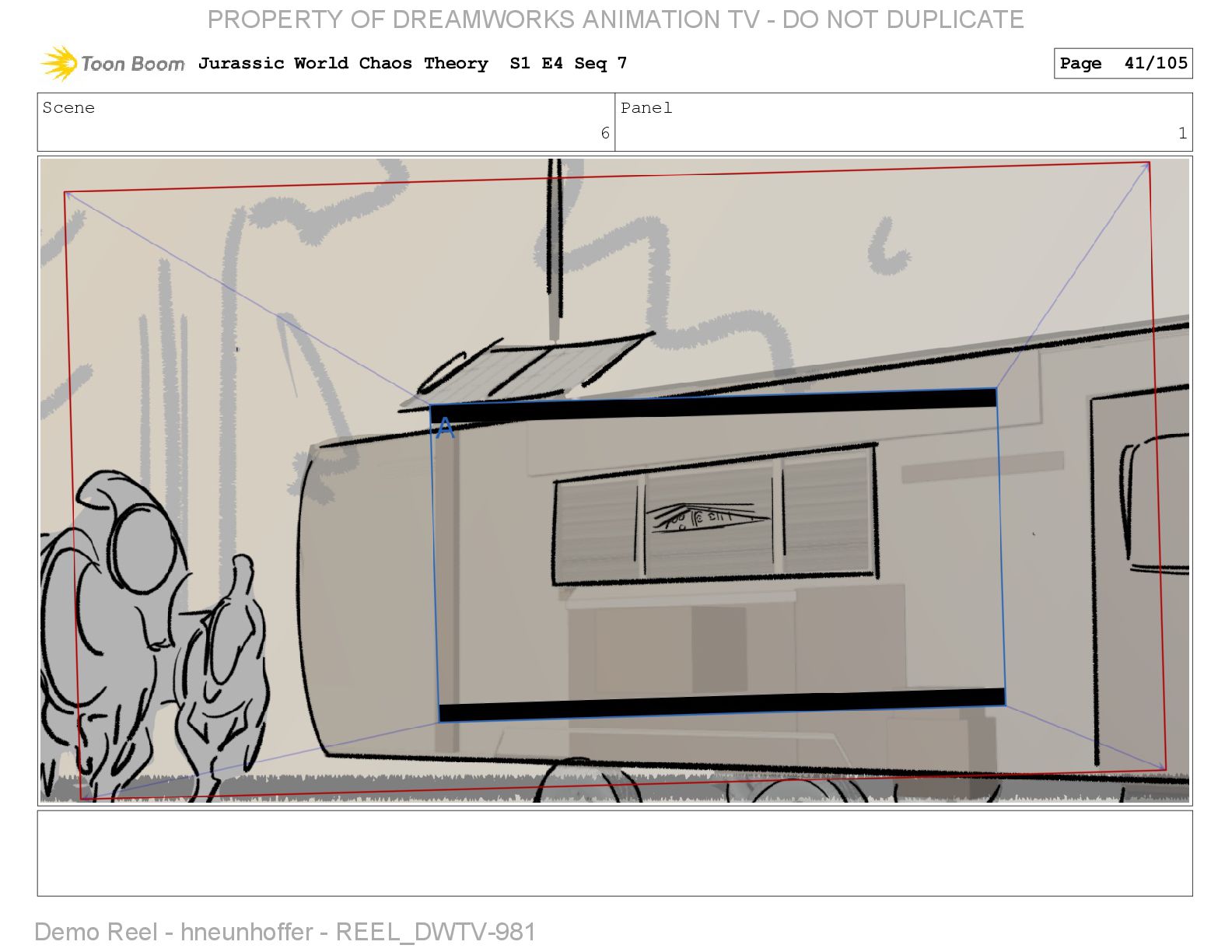The image size is (1232, 952).
Task: Click the empty notes box below the panel
Action: pyautogui.click(x=614, y=853)
